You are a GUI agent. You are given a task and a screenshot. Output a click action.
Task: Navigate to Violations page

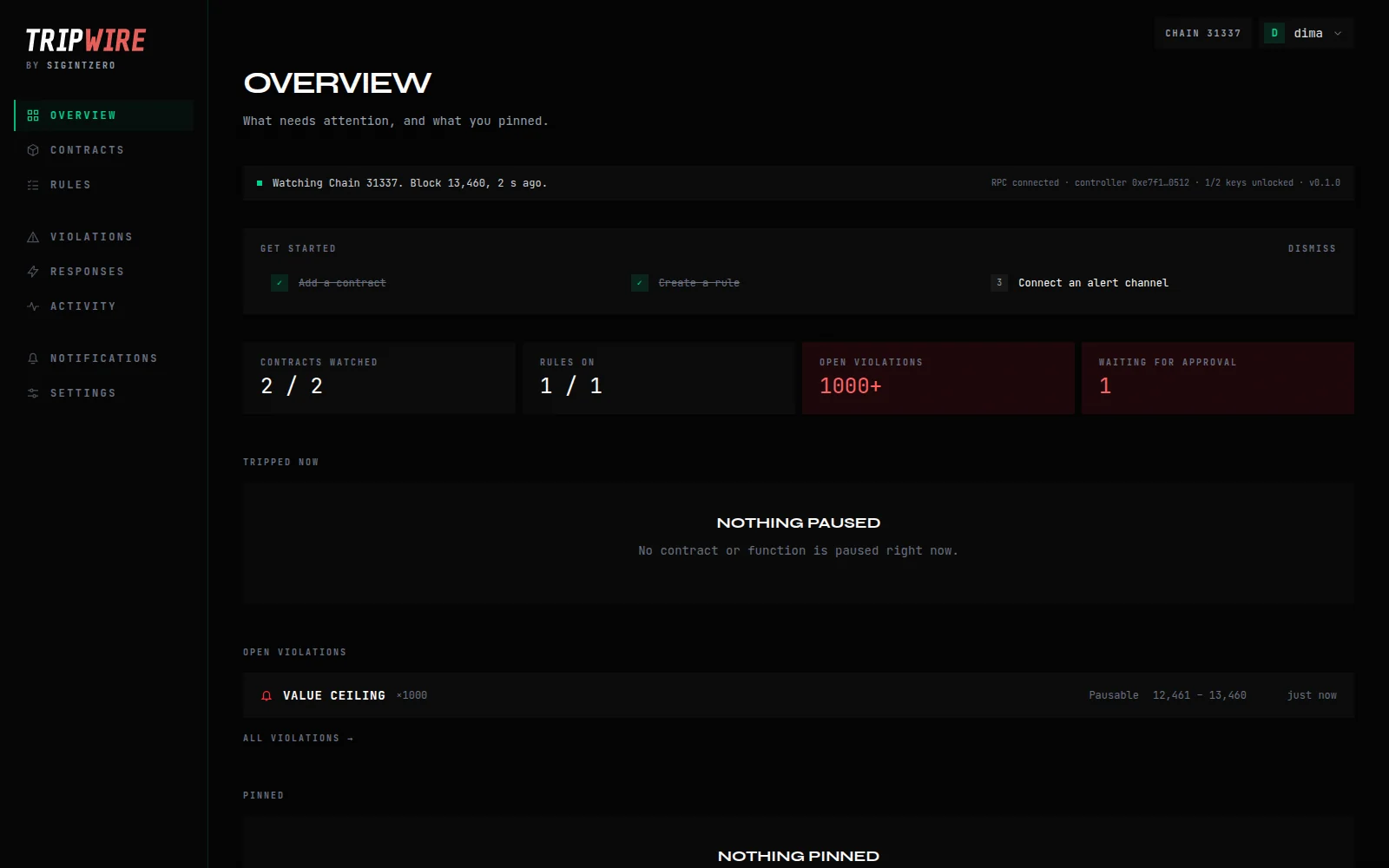click(x=103, y=237)
